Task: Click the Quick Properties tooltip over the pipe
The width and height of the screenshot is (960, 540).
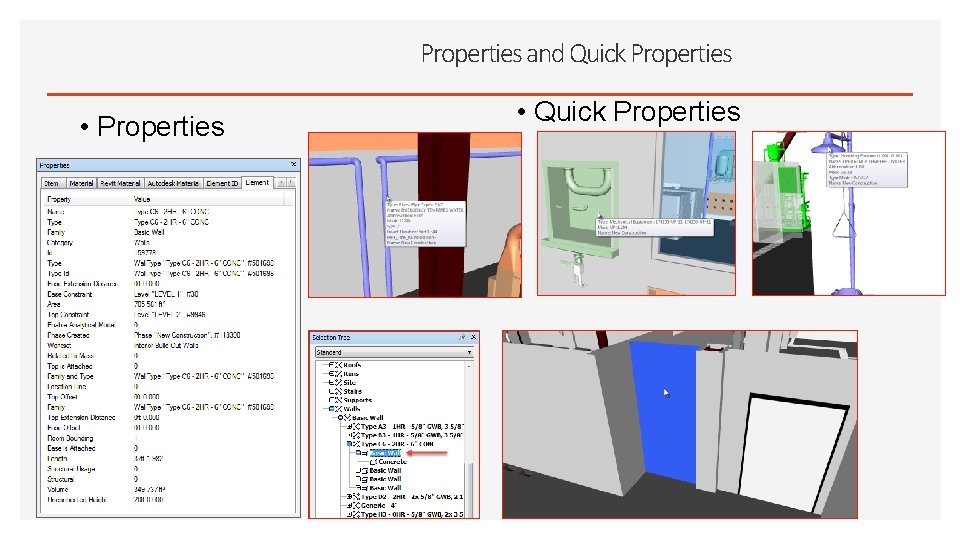Action: [x=425, y=223]
